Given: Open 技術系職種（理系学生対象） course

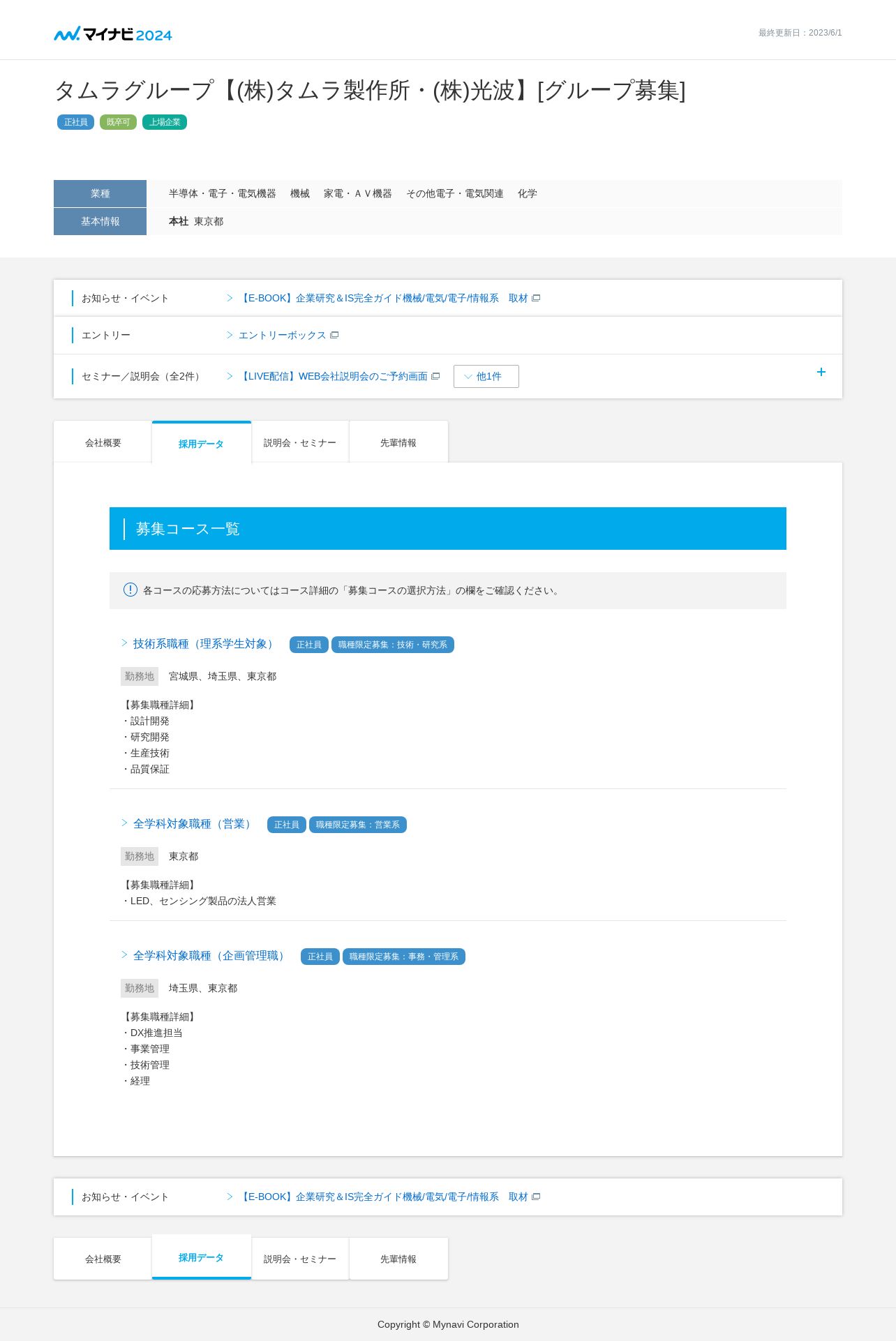Looking at the screenshot, I should tap(205, 644).
